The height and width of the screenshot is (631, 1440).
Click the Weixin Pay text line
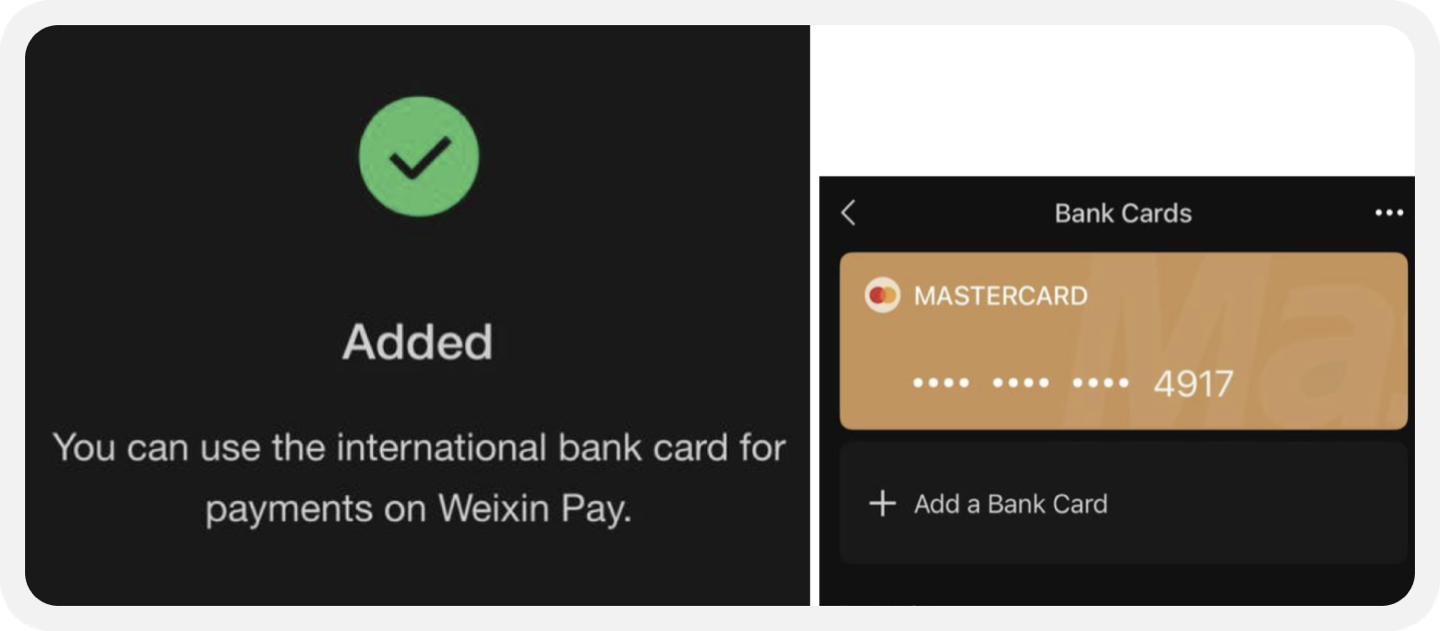(x=419, y=510)
